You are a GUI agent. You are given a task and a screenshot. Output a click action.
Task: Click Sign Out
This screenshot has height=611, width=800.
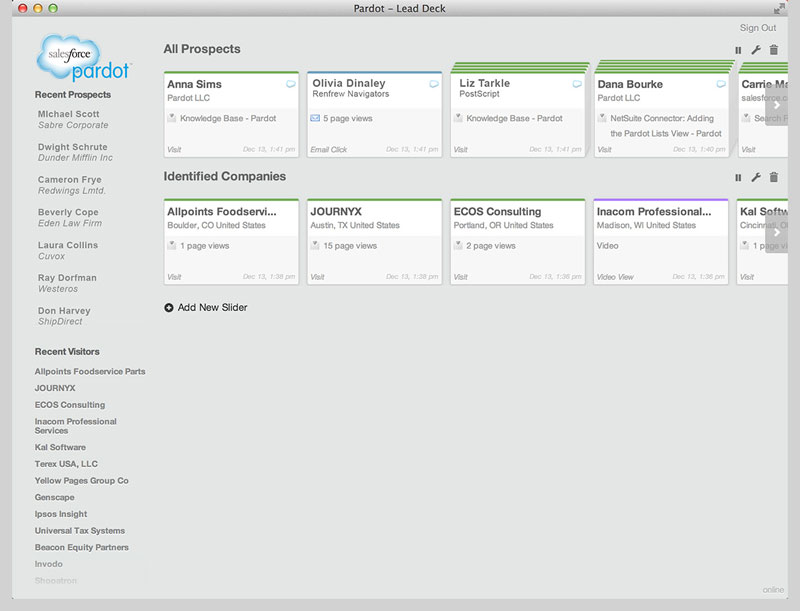758,28
